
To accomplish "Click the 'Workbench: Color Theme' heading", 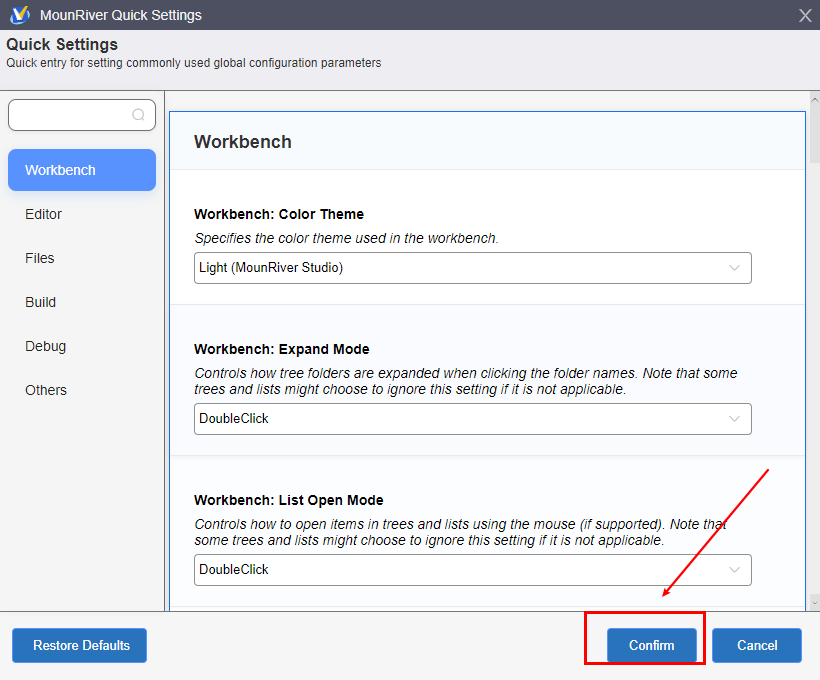I will (x=279, y=214).
